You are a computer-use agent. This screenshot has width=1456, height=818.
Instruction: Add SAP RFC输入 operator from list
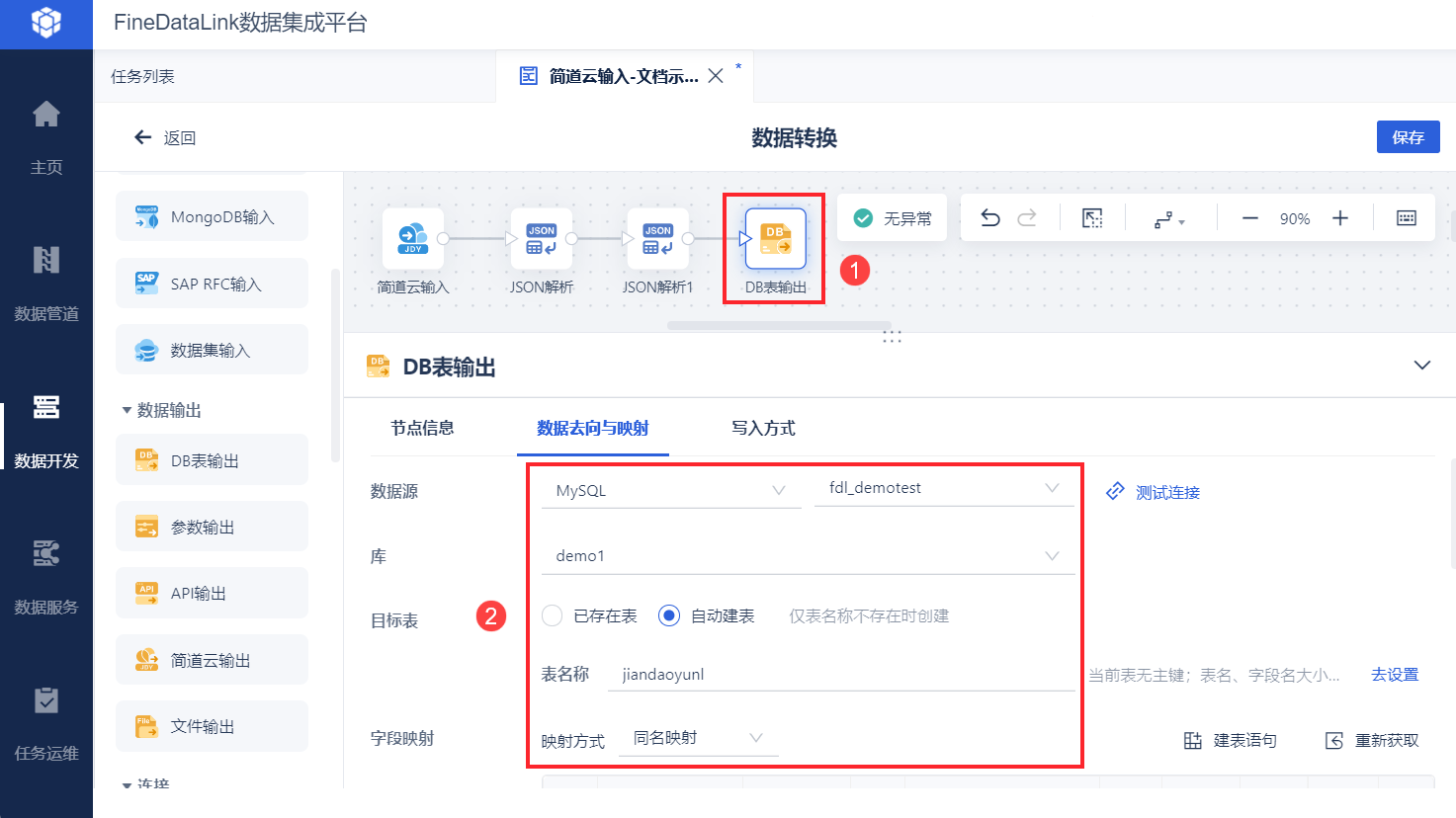(x=212, y=284)
